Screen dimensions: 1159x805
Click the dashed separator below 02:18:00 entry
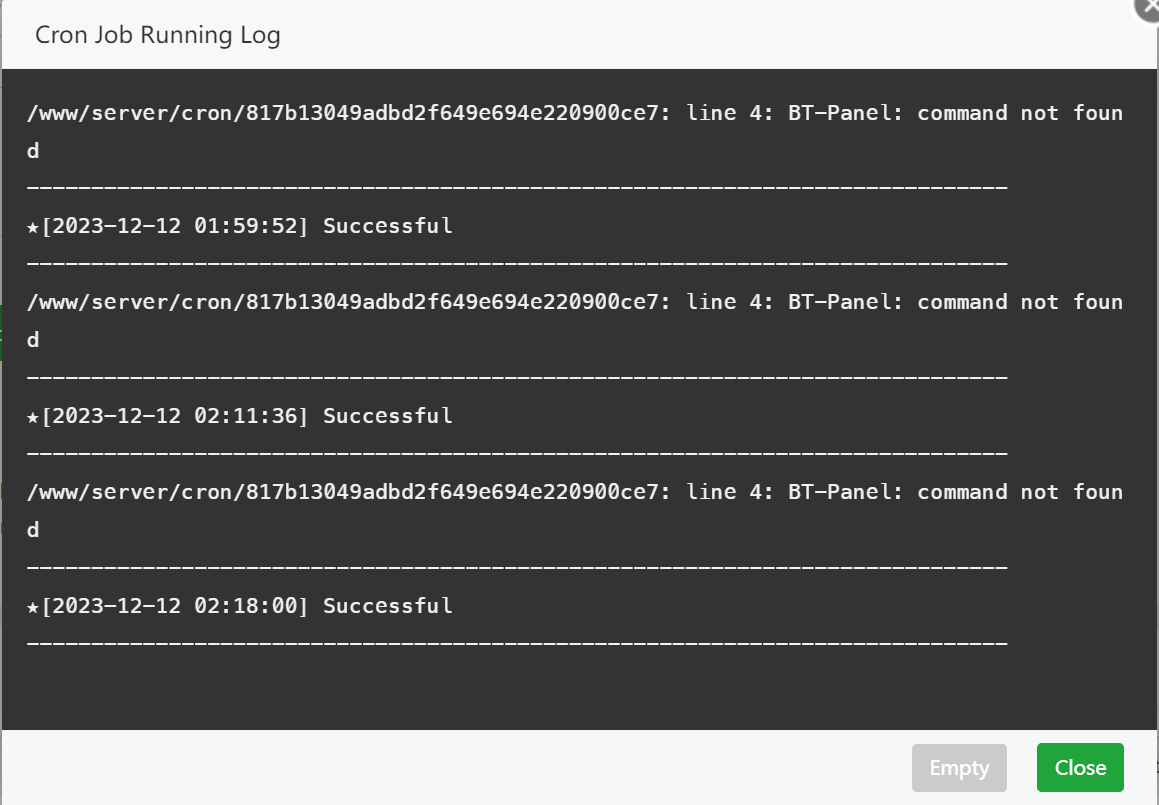tap(516, 642)
